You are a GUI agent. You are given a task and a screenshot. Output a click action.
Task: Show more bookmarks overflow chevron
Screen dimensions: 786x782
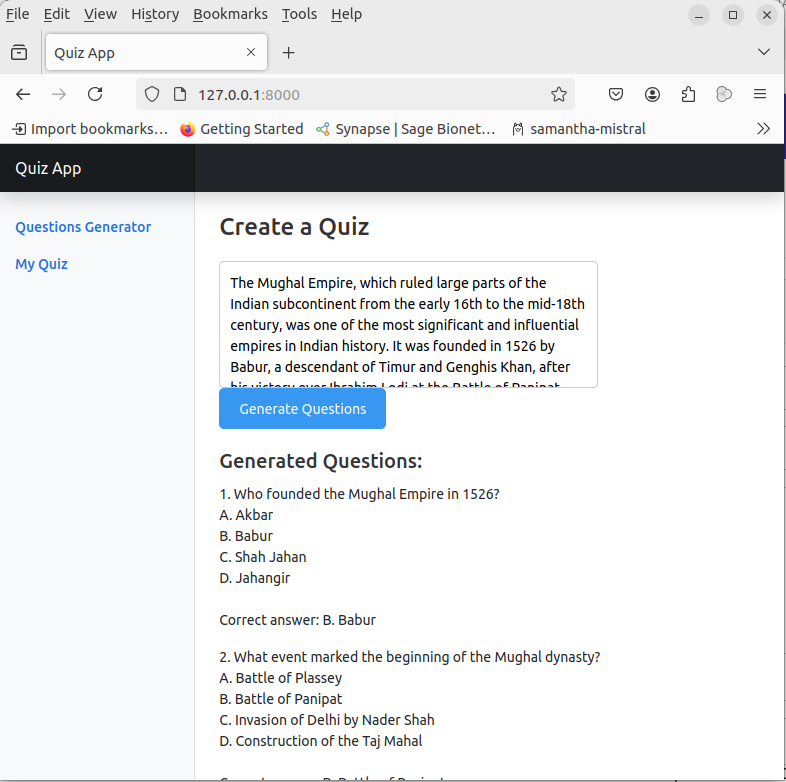[x=764, y=128]
